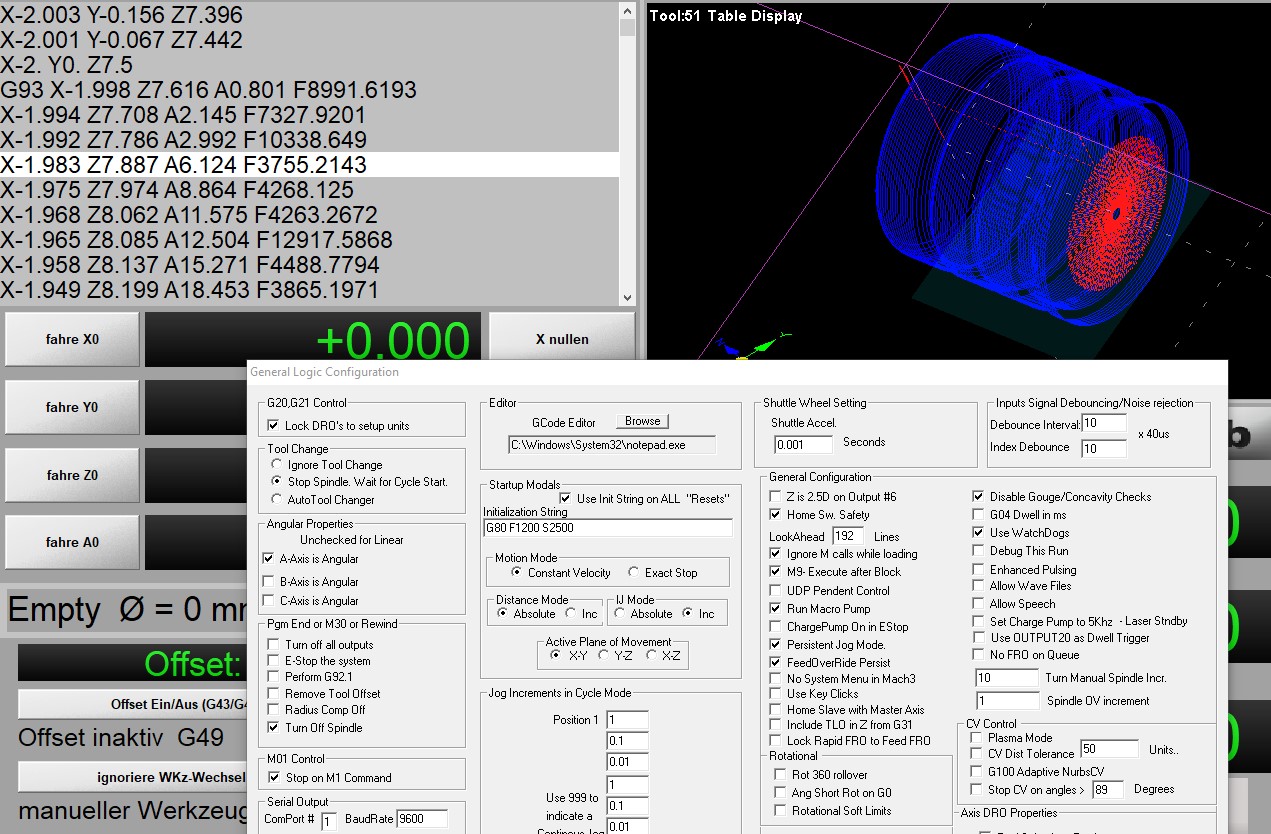This screenshot has width=1271, height=834.
Task: Toggle 'Lock DRO's to setup units' checkbox
Action: tap(274, 426)
